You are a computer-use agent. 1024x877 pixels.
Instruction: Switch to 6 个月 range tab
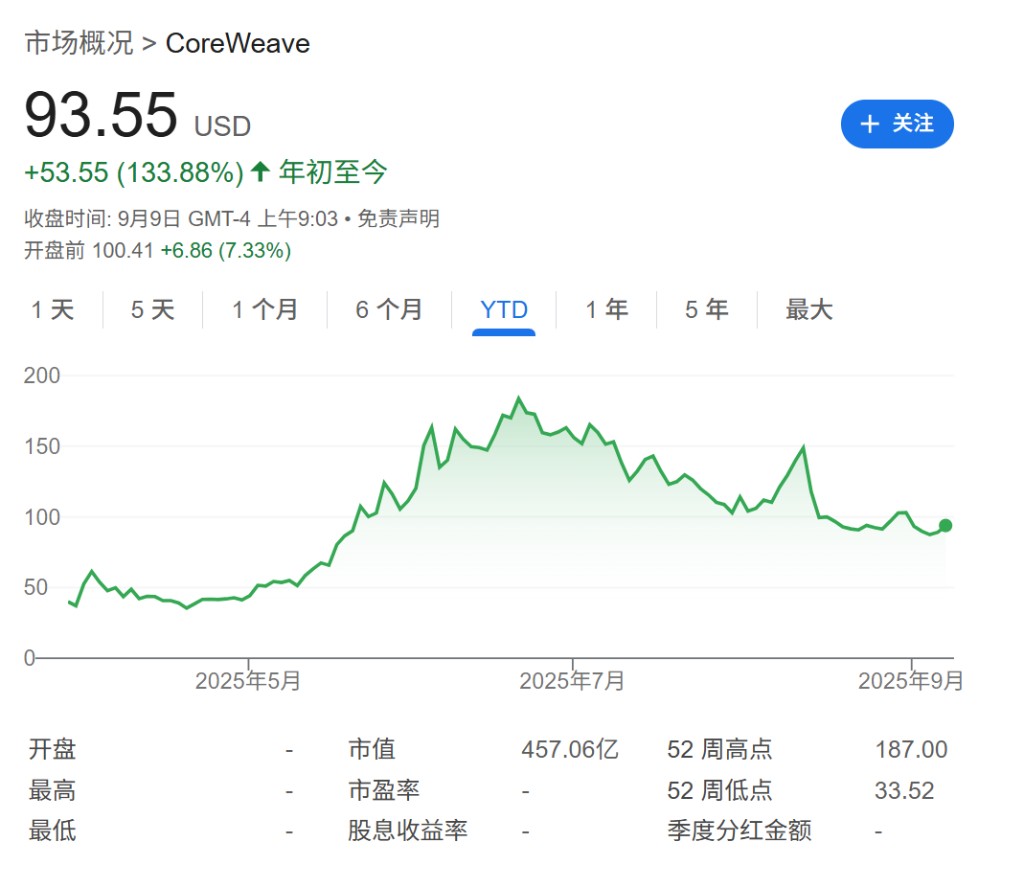pos(389,310)
